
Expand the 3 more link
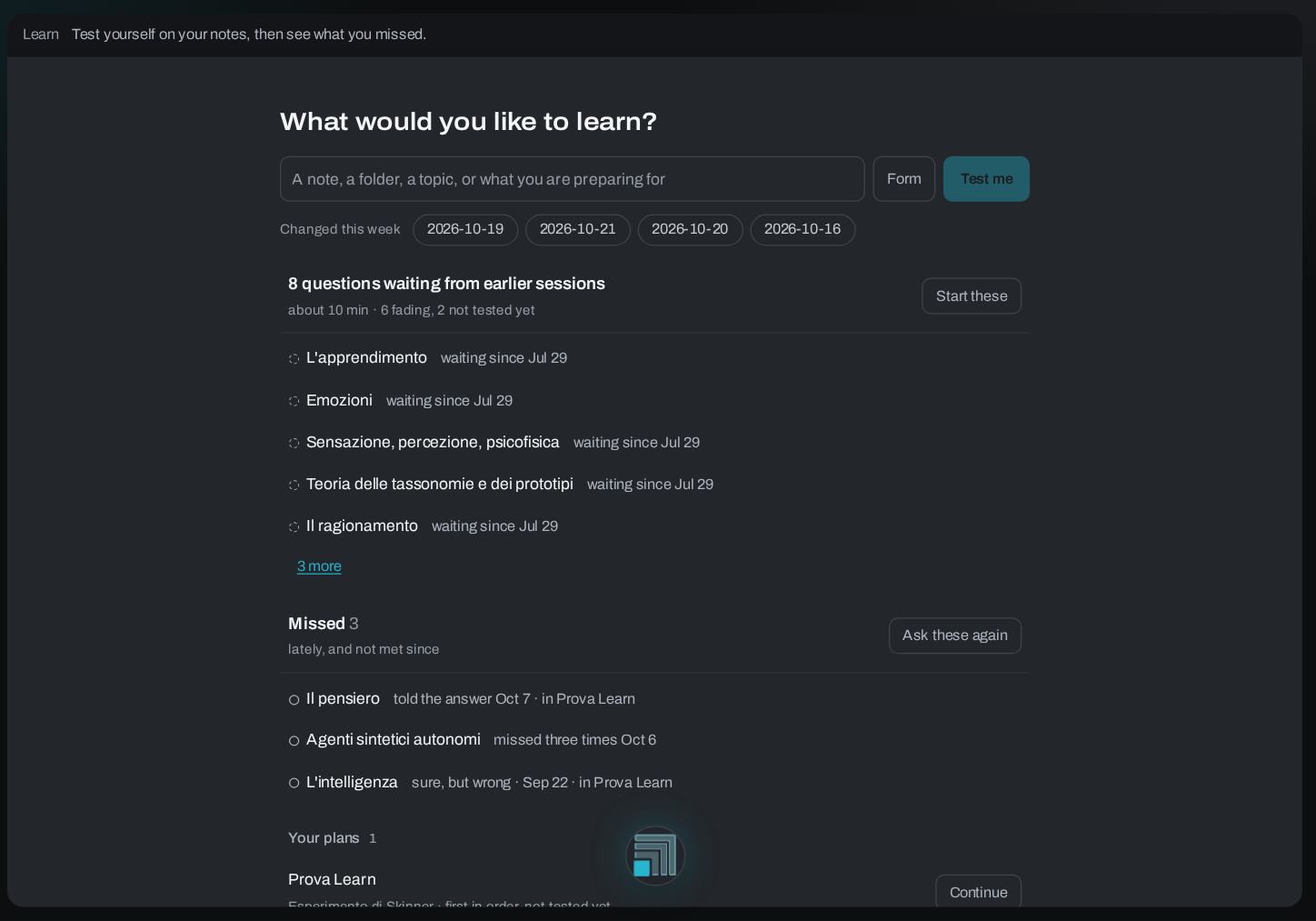[x=319, y=566]
